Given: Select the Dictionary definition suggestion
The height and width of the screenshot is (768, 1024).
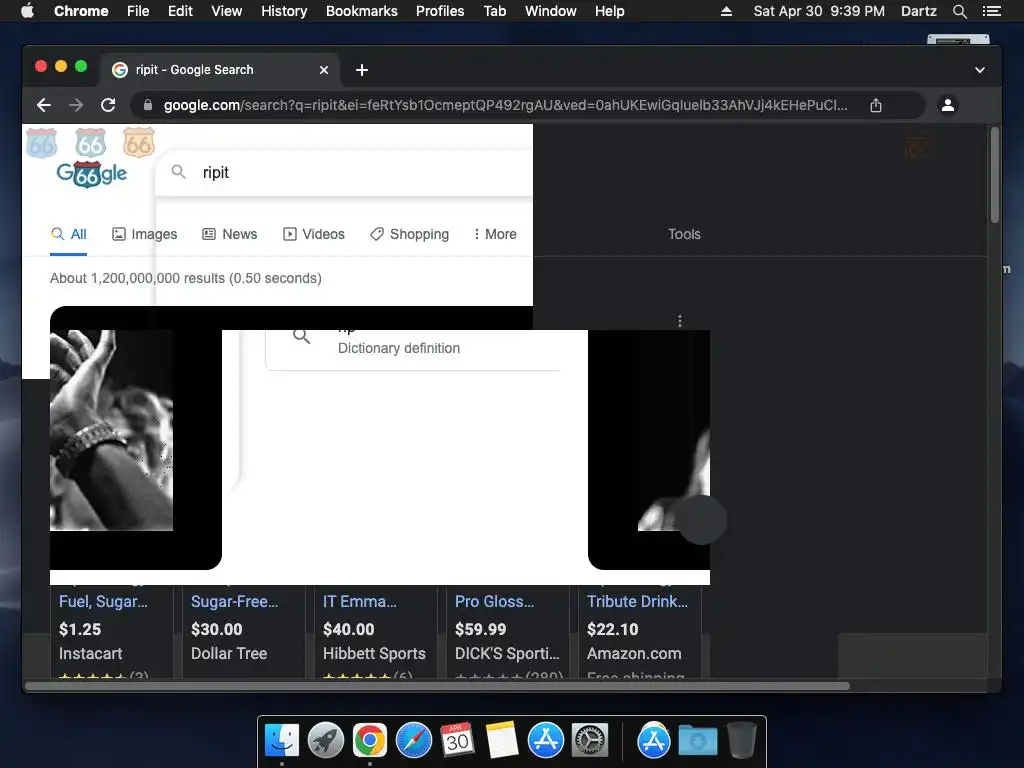Looking at the screenshot, I should tap(398, 348).
